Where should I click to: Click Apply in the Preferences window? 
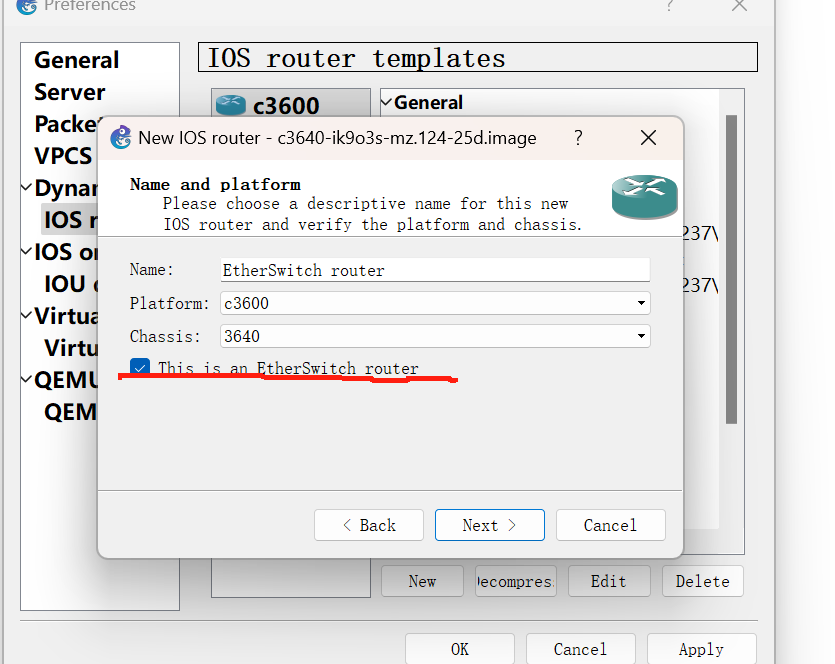701,649
